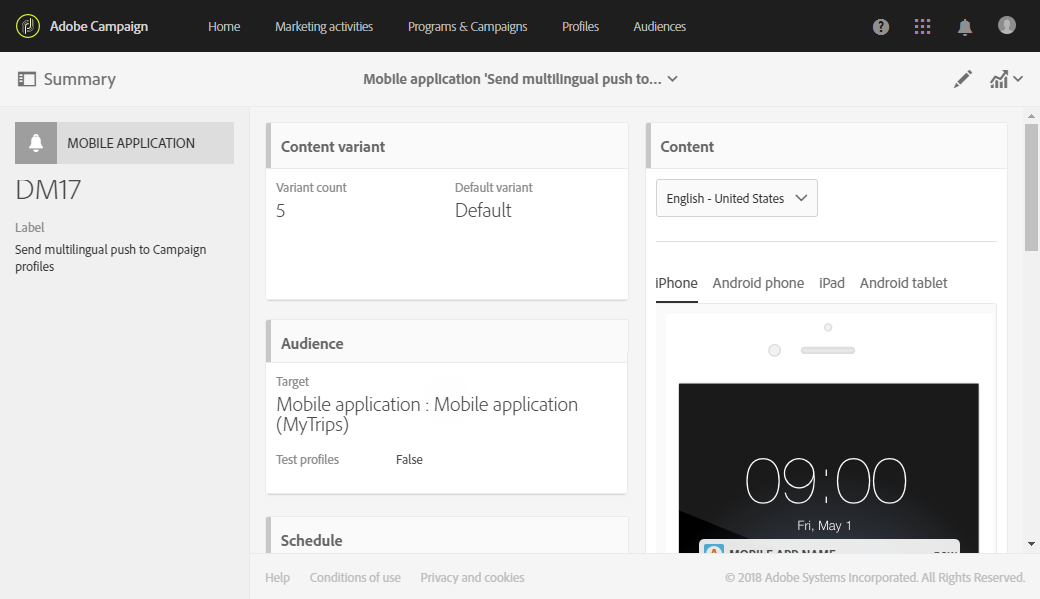The image size is (1040, 599).
Task: Click the Adobe Campaign logo icon
Action: (28, 26)
